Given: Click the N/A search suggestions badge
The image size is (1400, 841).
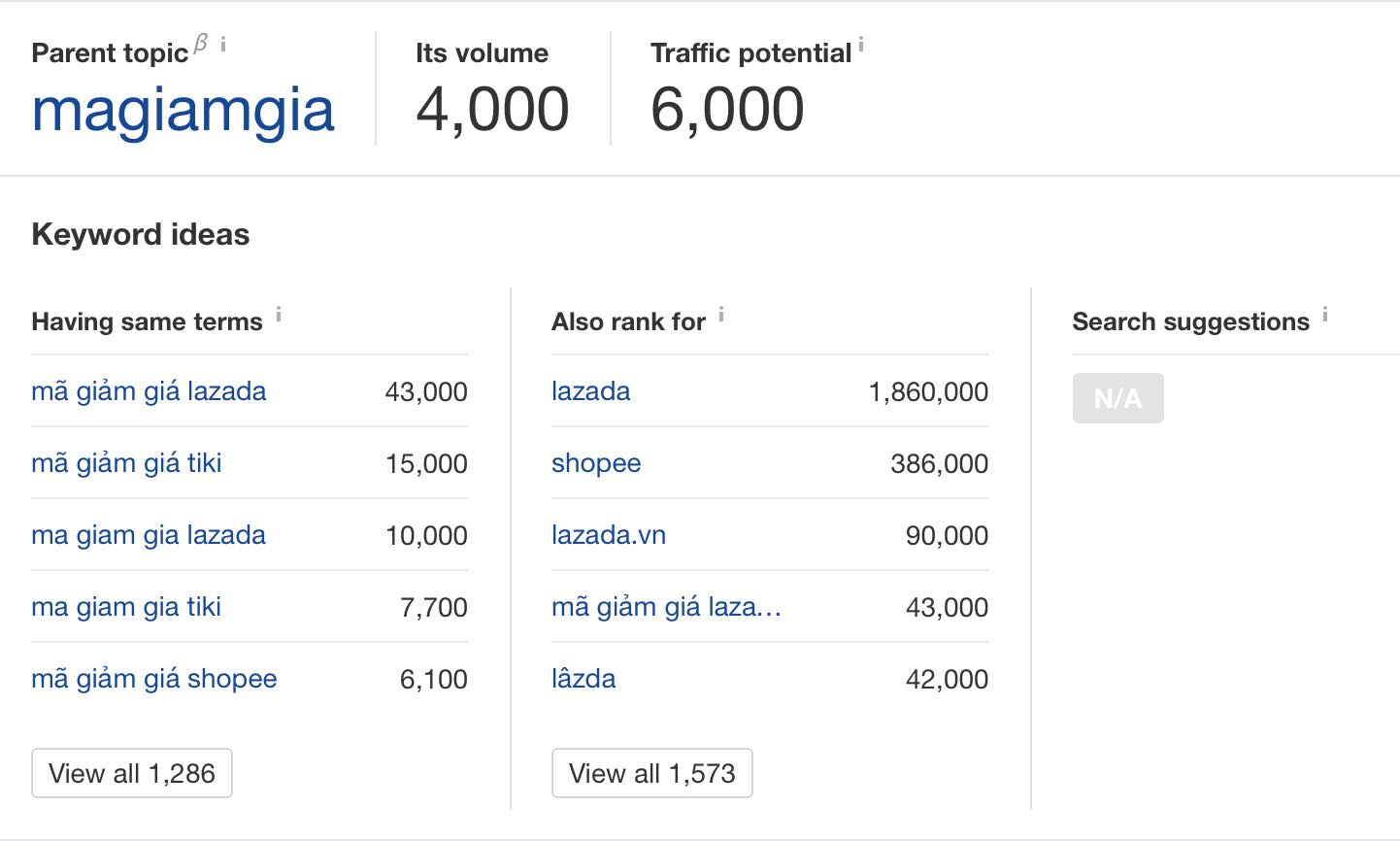Looking at the screenshot, I should pos(1117,398).
